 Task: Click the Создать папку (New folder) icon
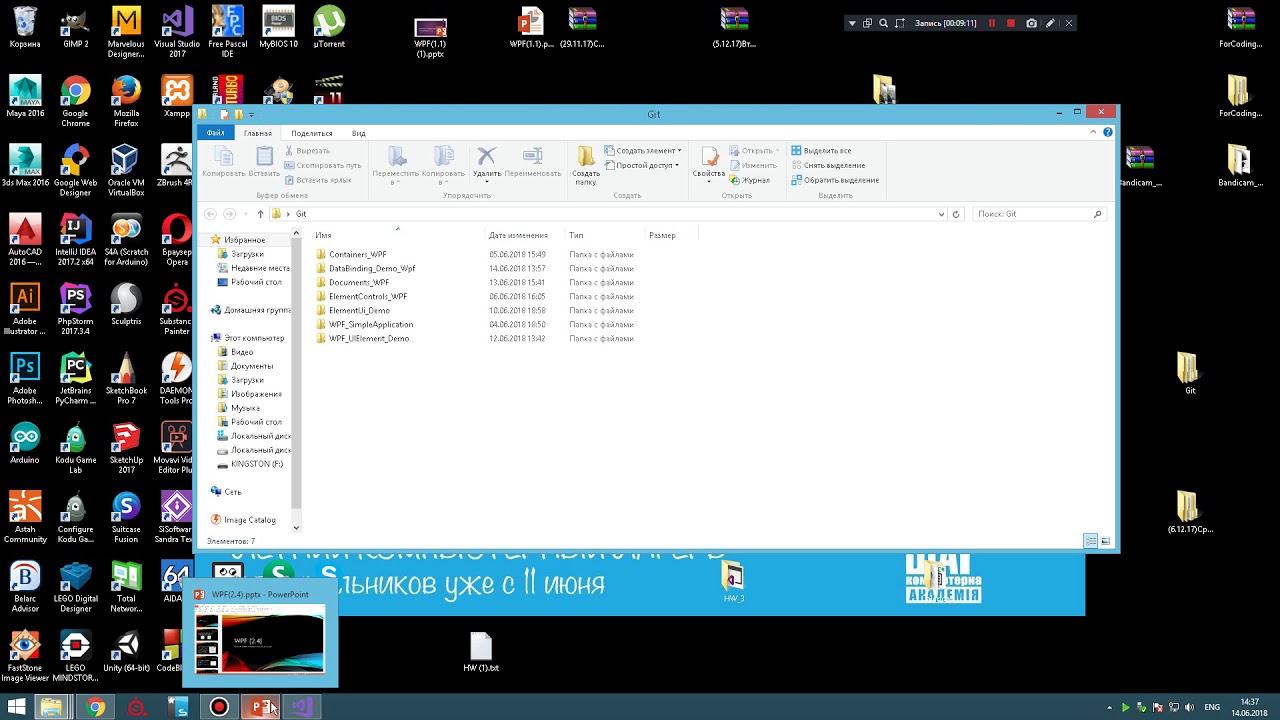pyautogui.click(x=586, y=165)
